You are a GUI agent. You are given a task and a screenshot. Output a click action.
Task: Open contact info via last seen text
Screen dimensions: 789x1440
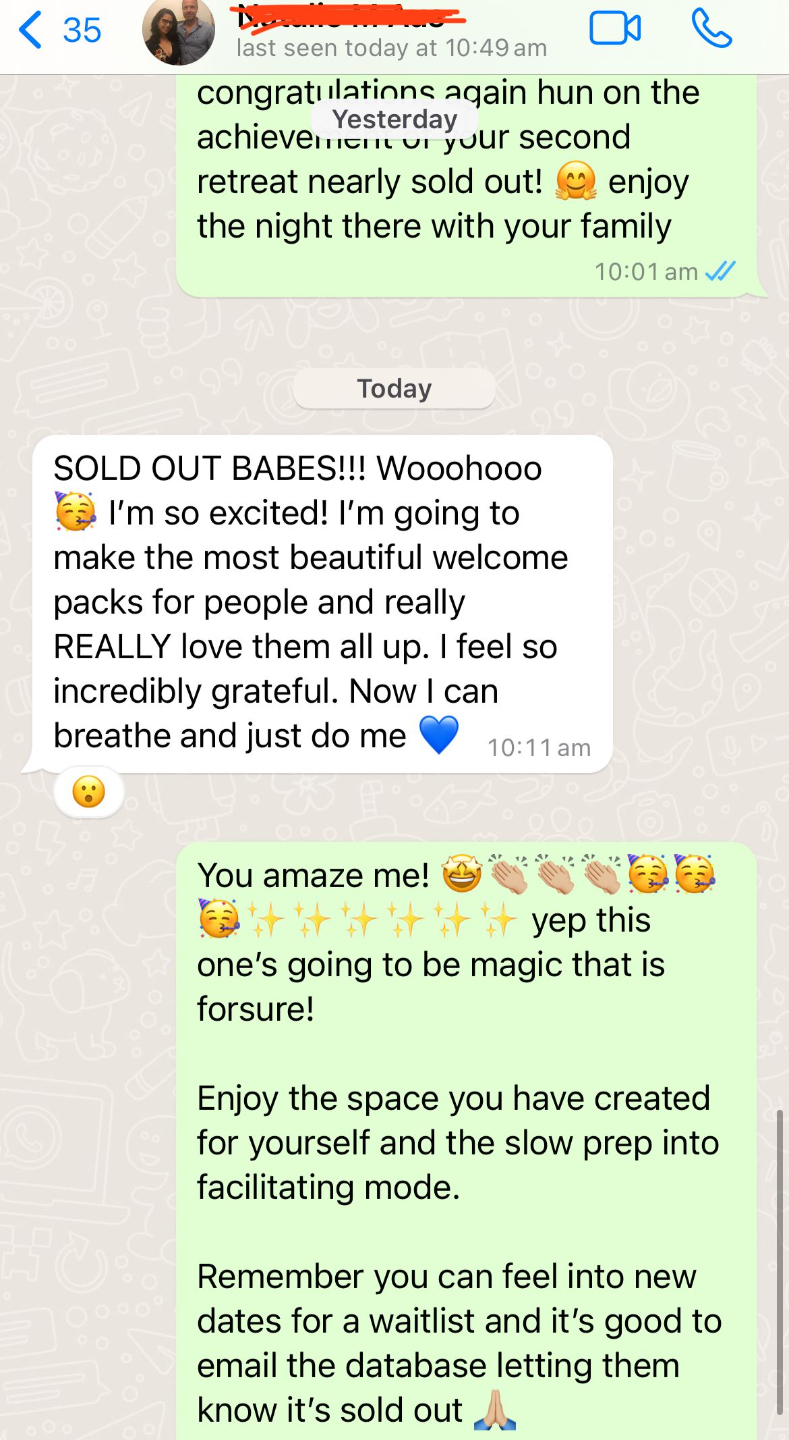click(x=391, y=47)
